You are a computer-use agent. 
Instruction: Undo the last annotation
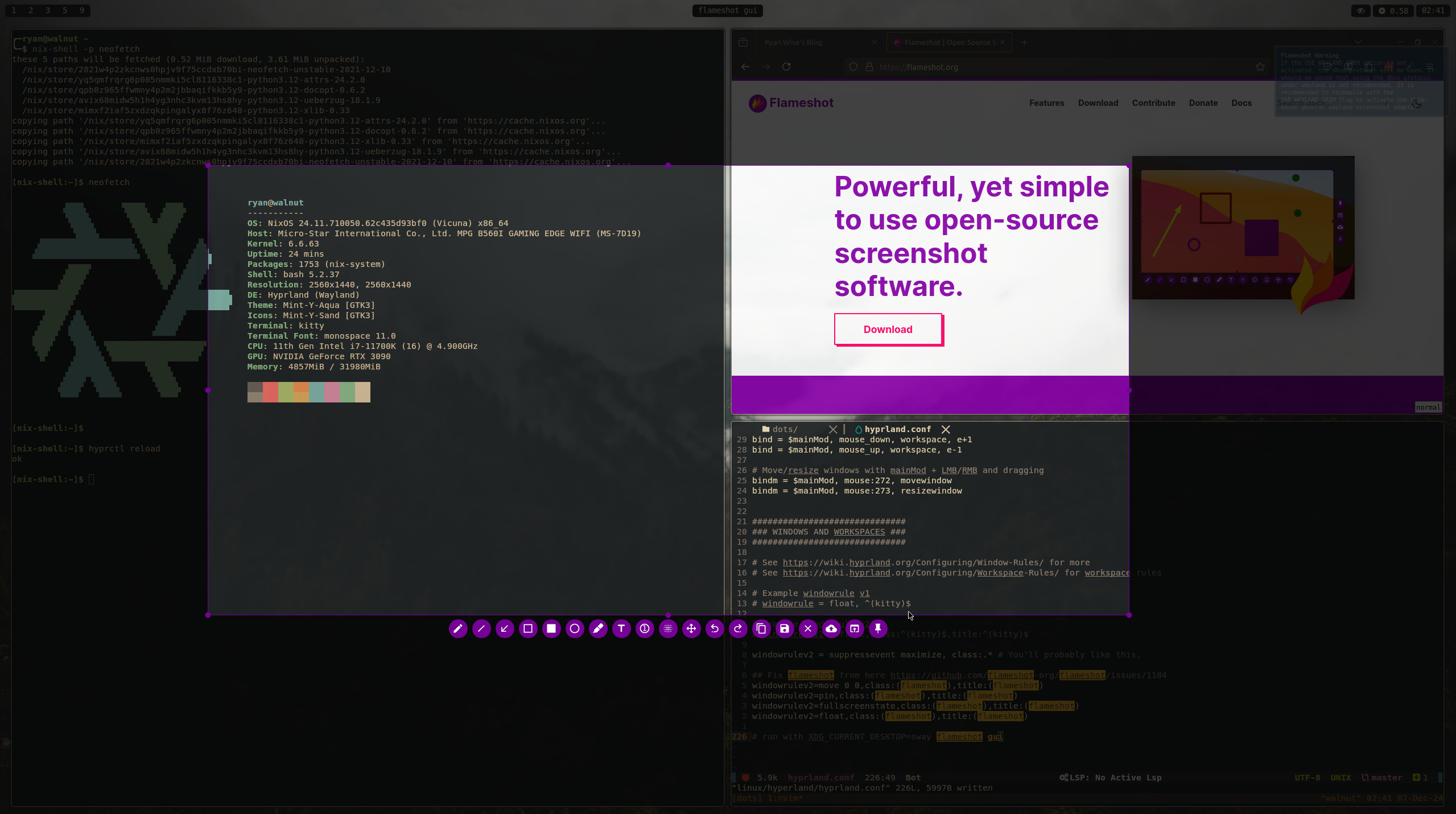[715, 628]
